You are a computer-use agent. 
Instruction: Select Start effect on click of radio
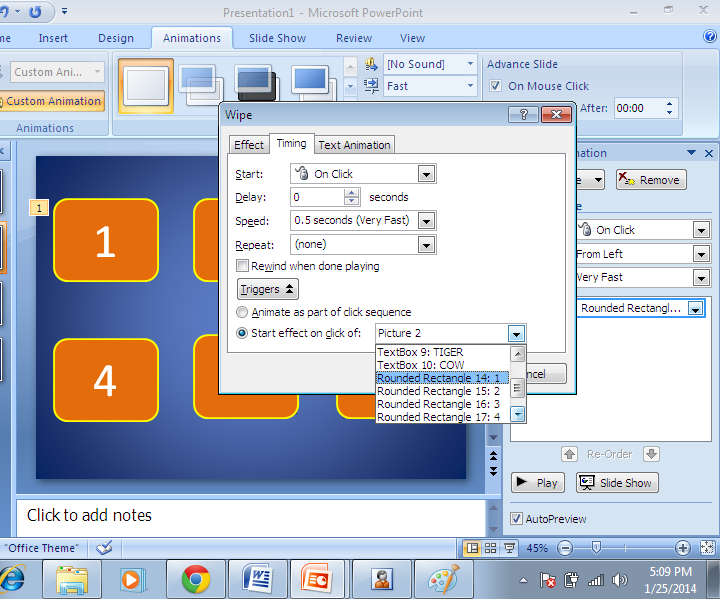242,333
